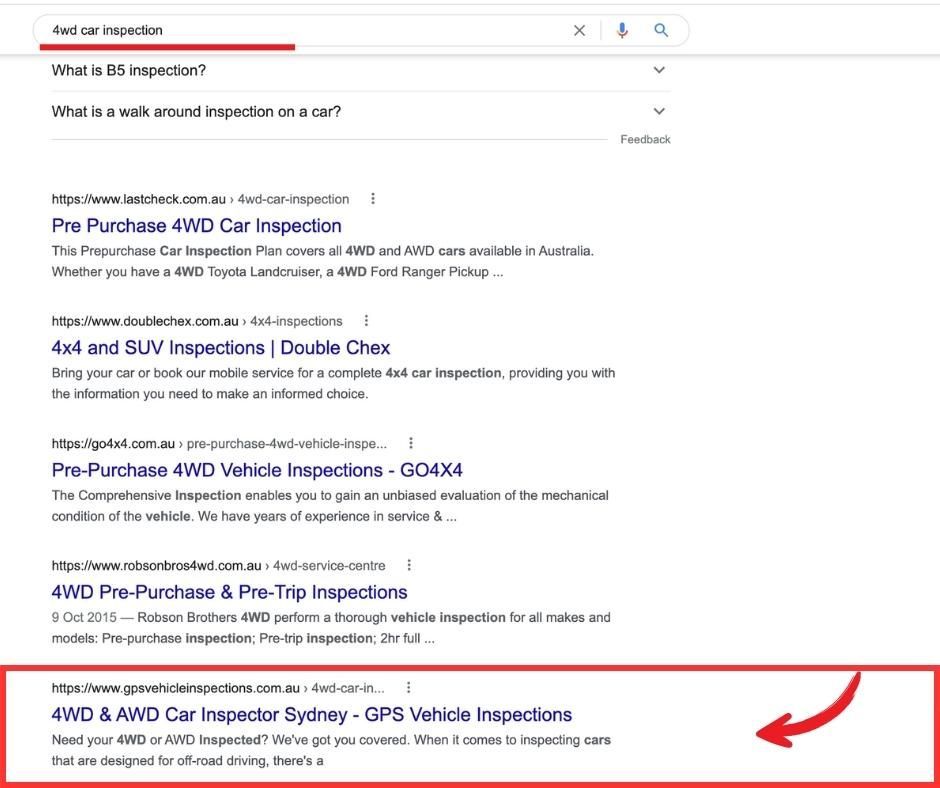The image size is (940, 788).
Task: Submit the search using the magnifier icon
Action: click(661, 30)
